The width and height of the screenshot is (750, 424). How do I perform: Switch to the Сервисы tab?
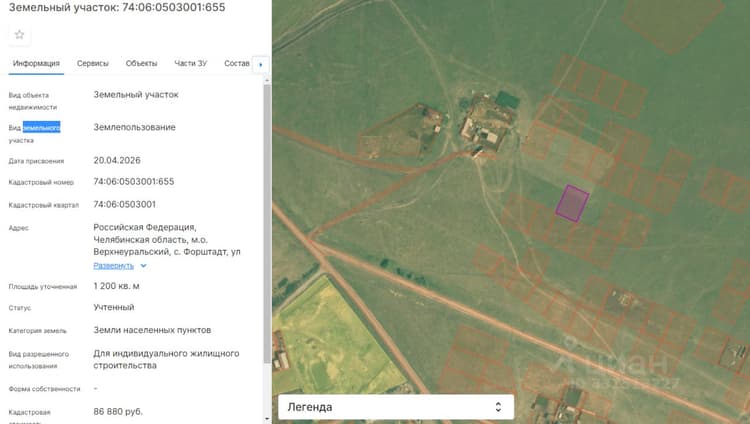click(93, 63)
